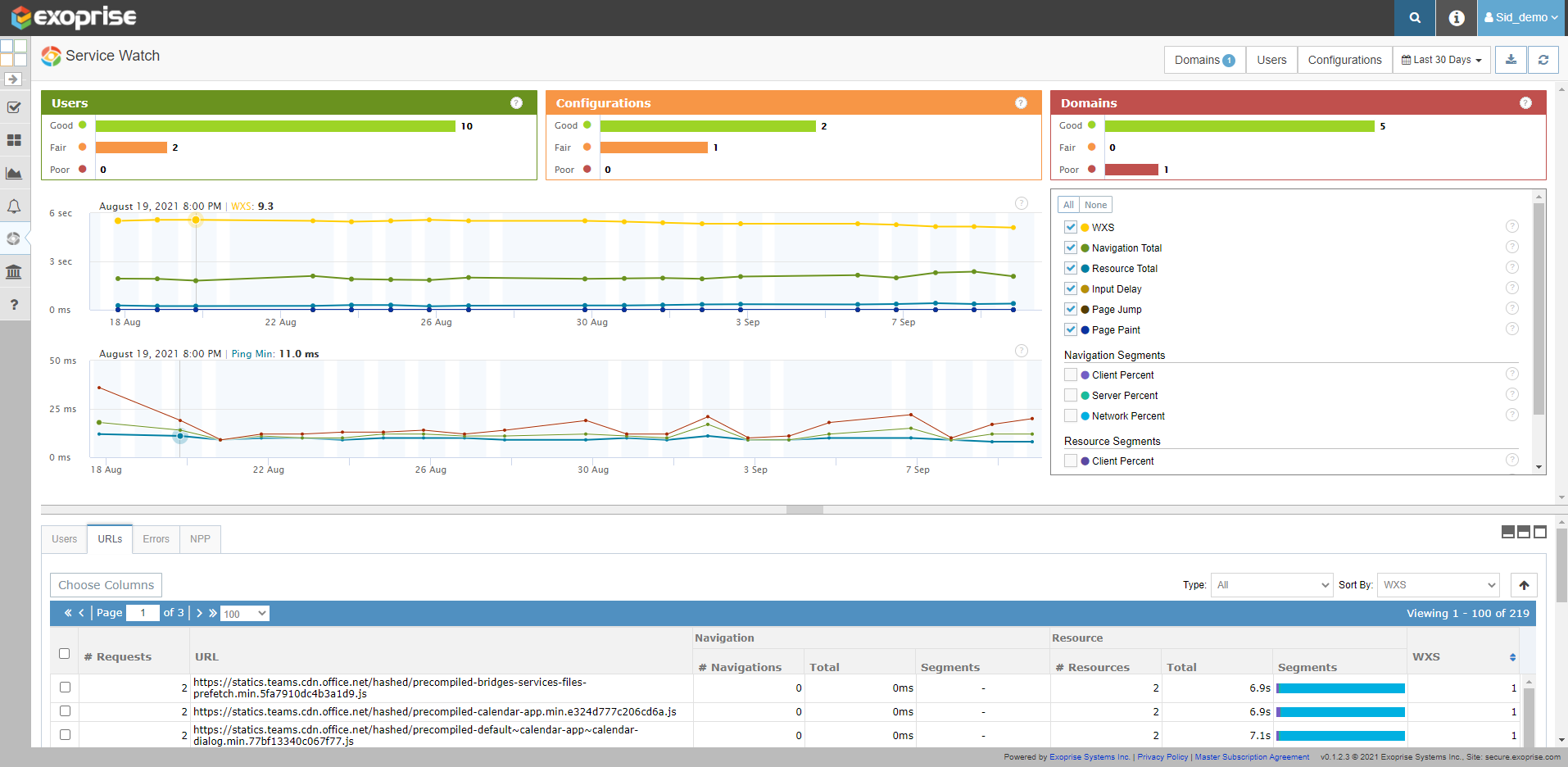This screenshot has height=767, width=1568.
Task: Click the download/export icon near Last 30 Days
Action: click(x=1511, y=59)
